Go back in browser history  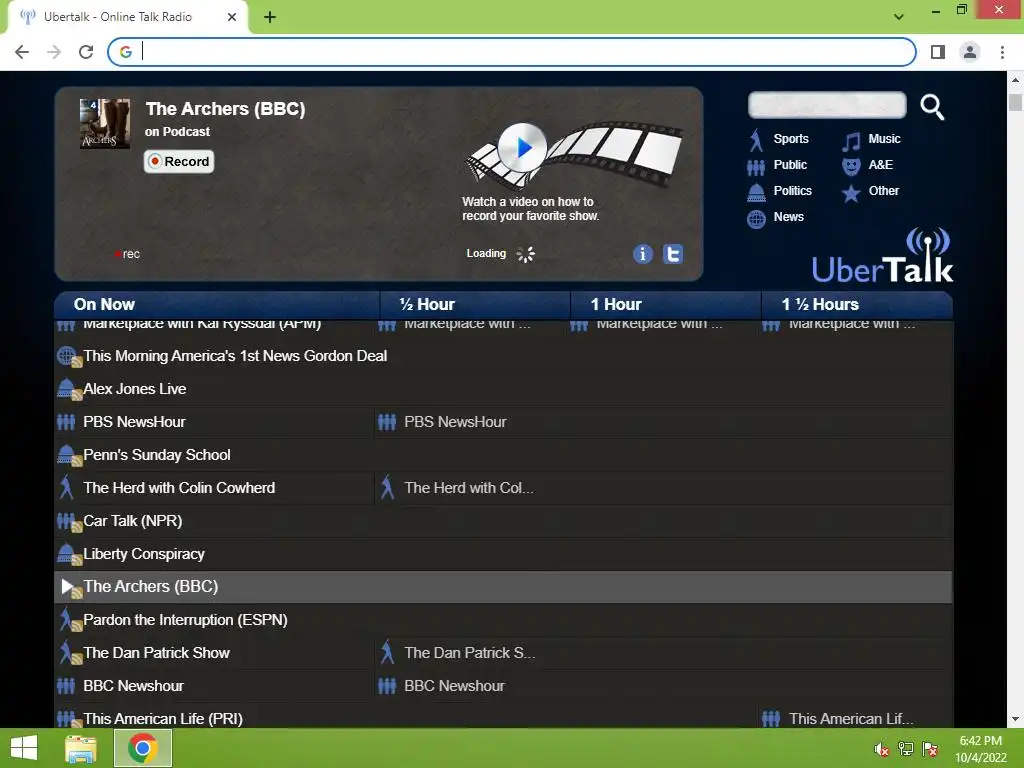(x=22, y=52)
